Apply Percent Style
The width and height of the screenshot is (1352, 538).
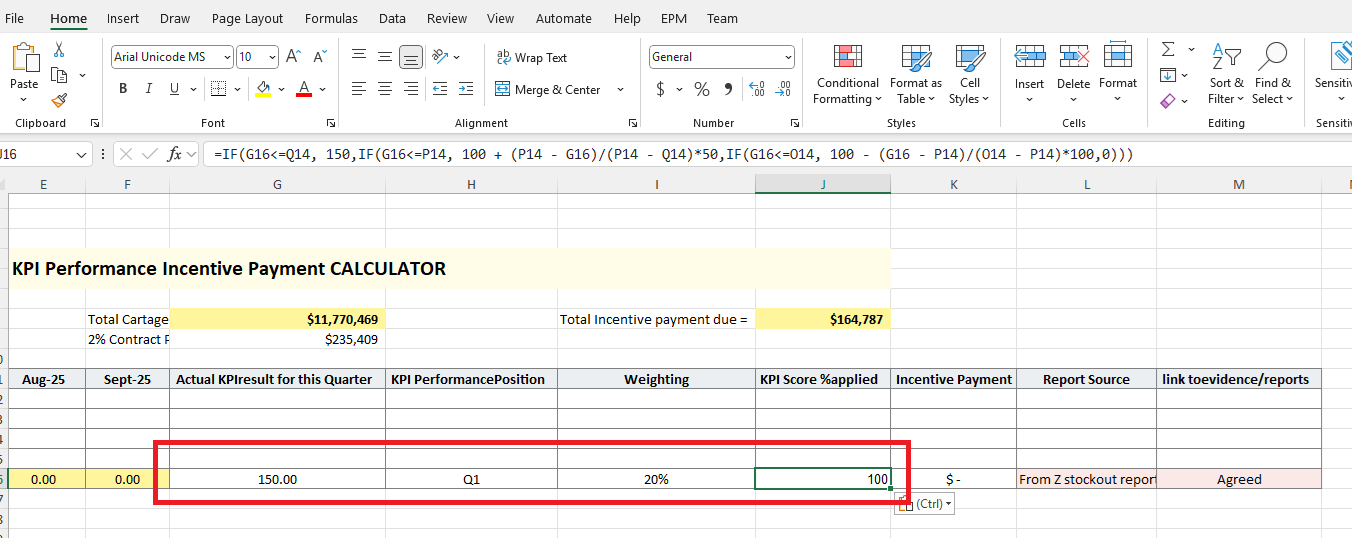tap(702, 89)
